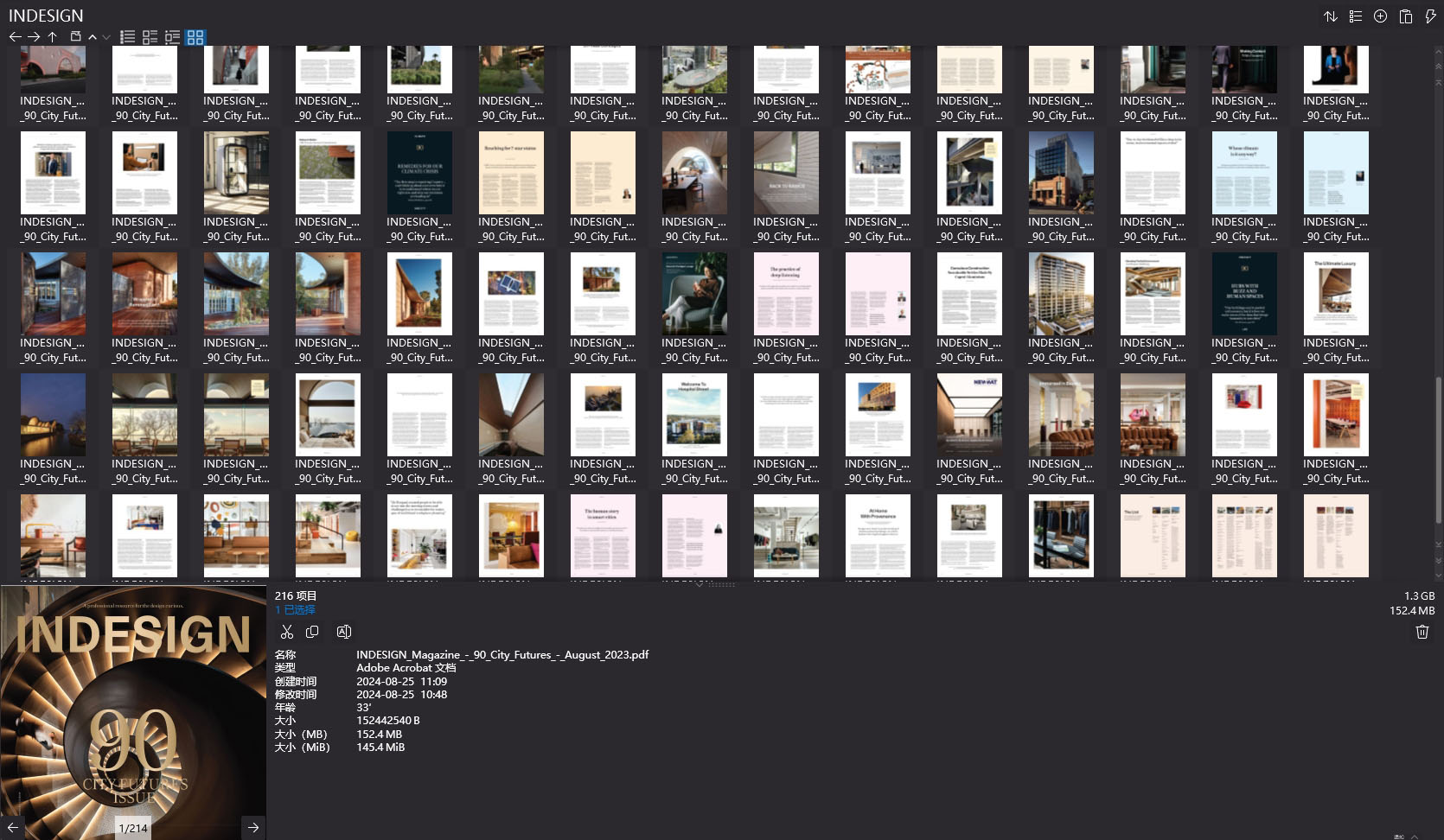Image resolution: width=1444 pixels, height=840 pixels.
Task: Click the '216 项目' item count
Action: click(296, 596)
